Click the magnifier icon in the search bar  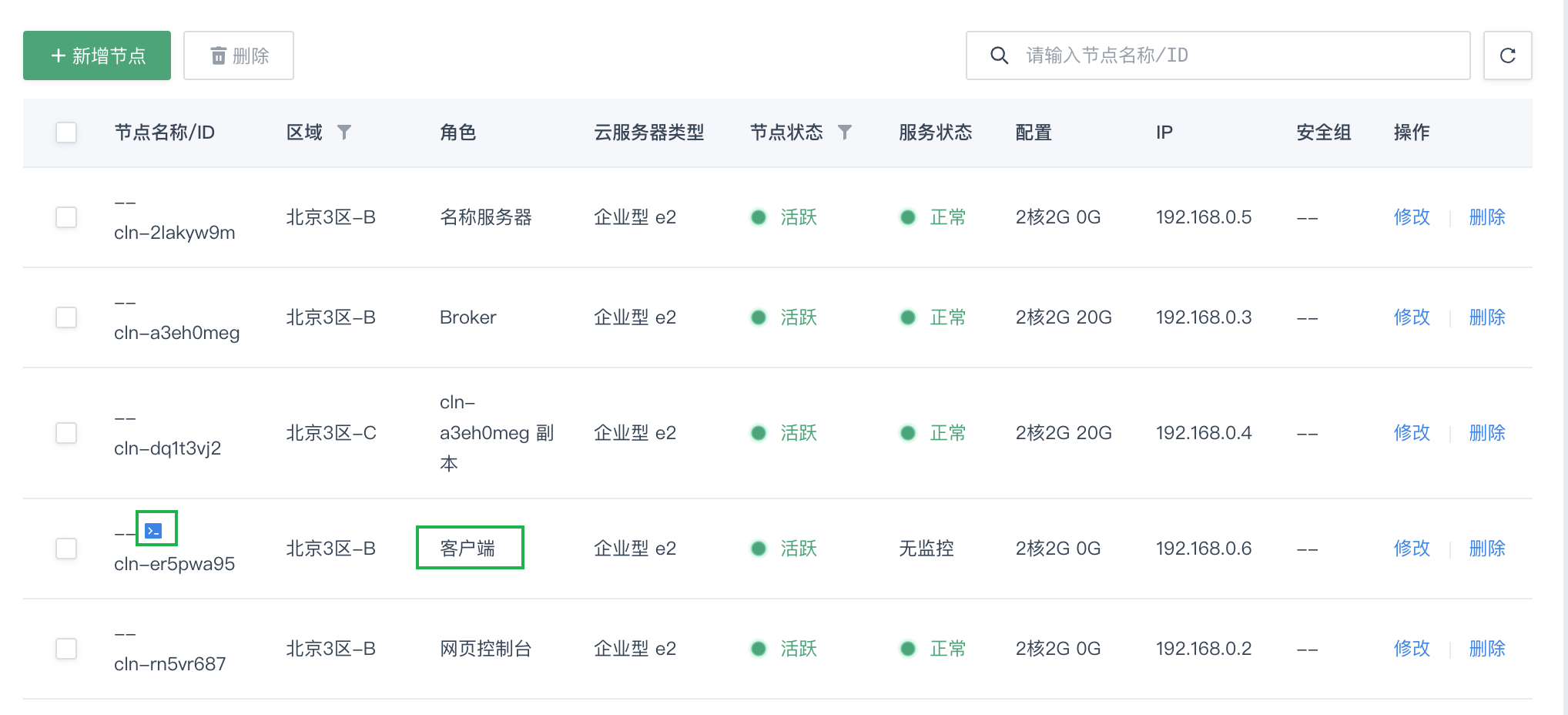(x=999, y=55)
